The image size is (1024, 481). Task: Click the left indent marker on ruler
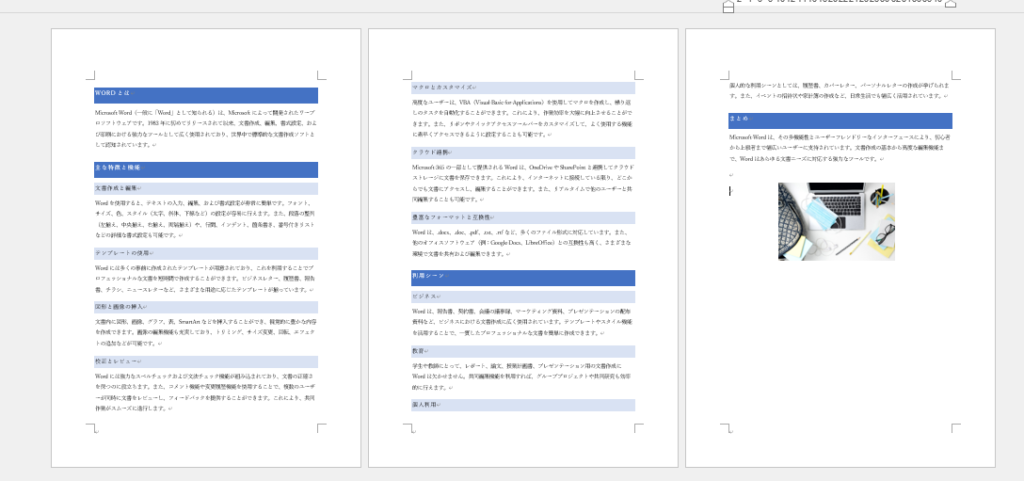pyautogui.click(x=728, y=6)
